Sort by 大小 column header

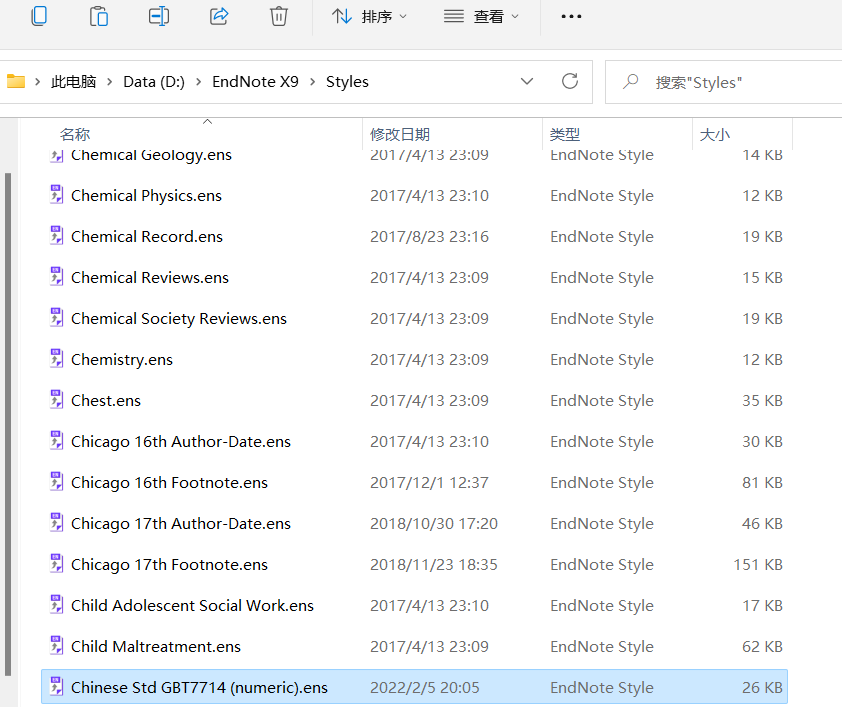click(715, 134)
